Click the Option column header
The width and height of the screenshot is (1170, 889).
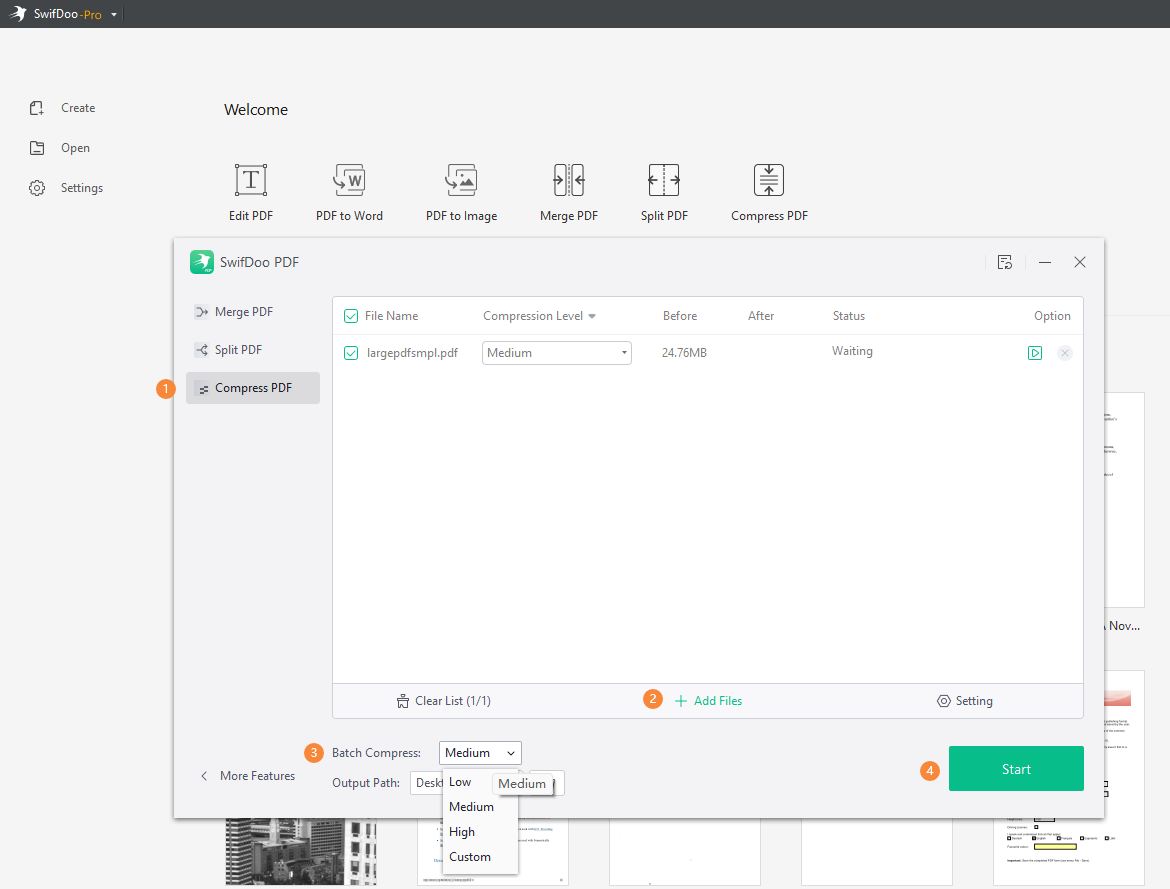pyautogui.click(x=1052, y=316)
